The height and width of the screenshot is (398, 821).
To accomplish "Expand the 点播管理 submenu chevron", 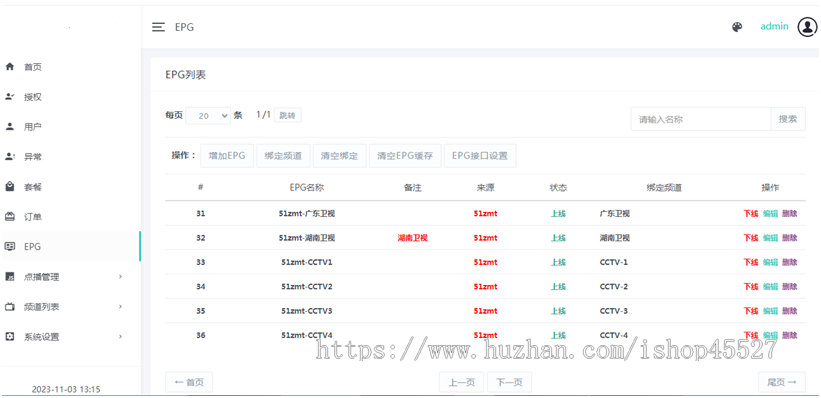I will [120, 277].
